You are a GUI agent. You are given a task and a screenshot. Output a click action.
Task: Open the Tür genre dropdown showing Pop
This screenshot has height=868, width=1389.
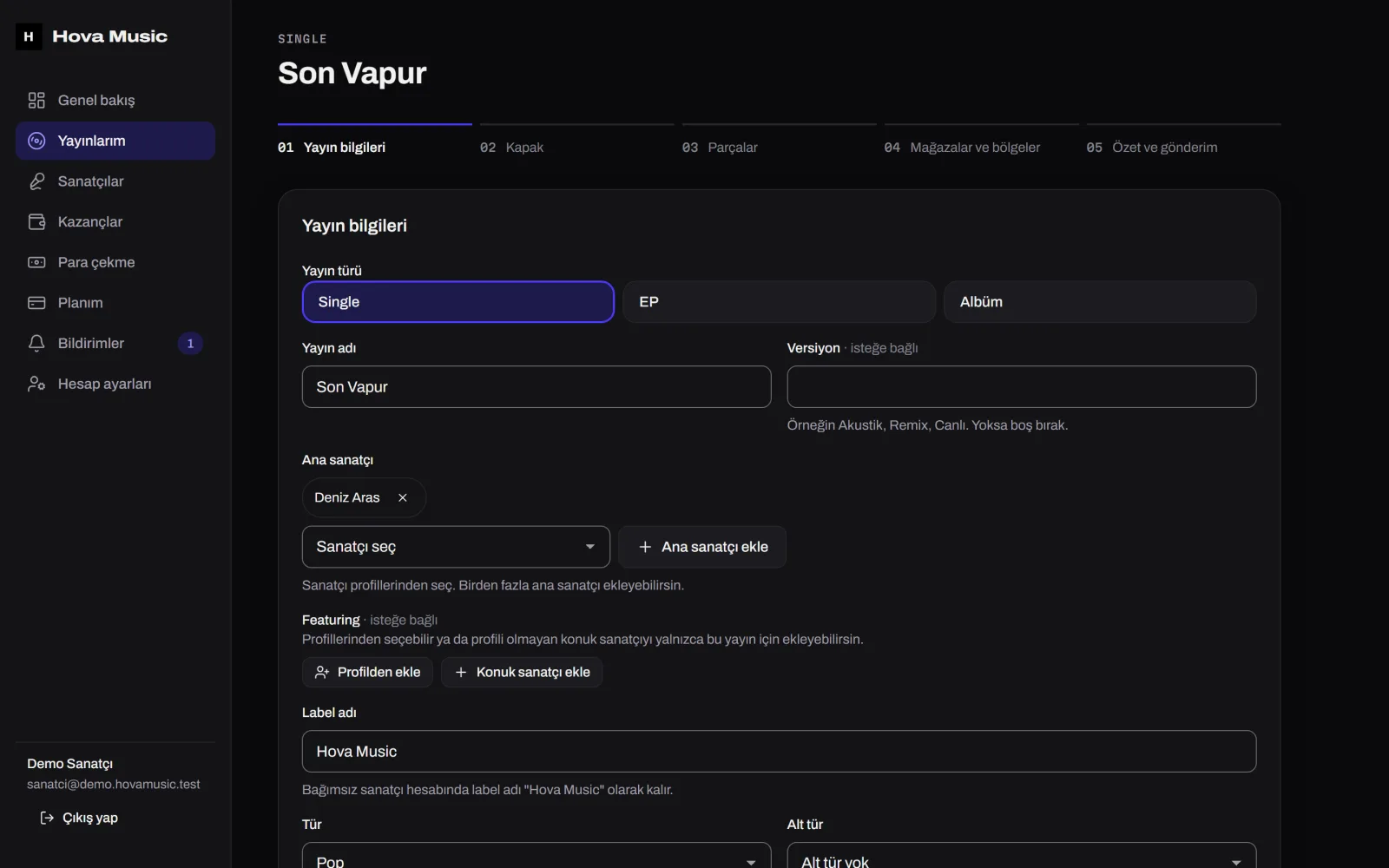coord(537,856)
